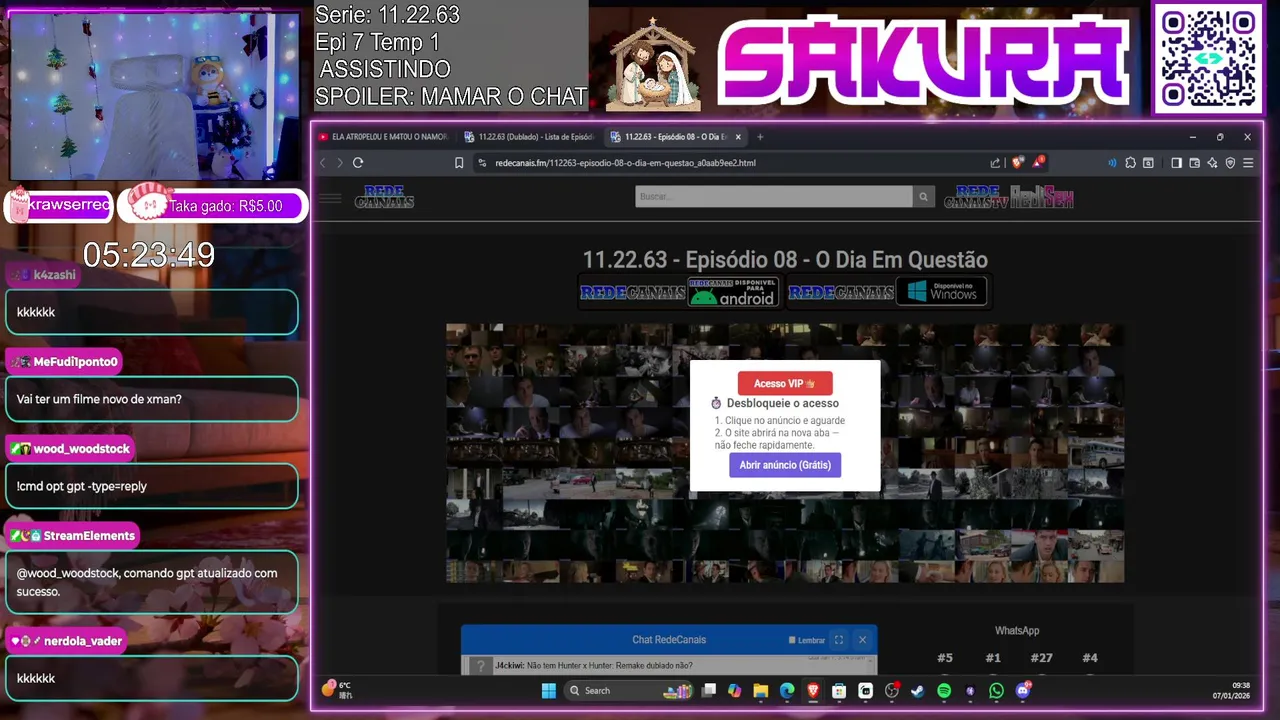Open Steam from the taskbar
This screenshot has height=720, width=1280.
tap(917, 690)
